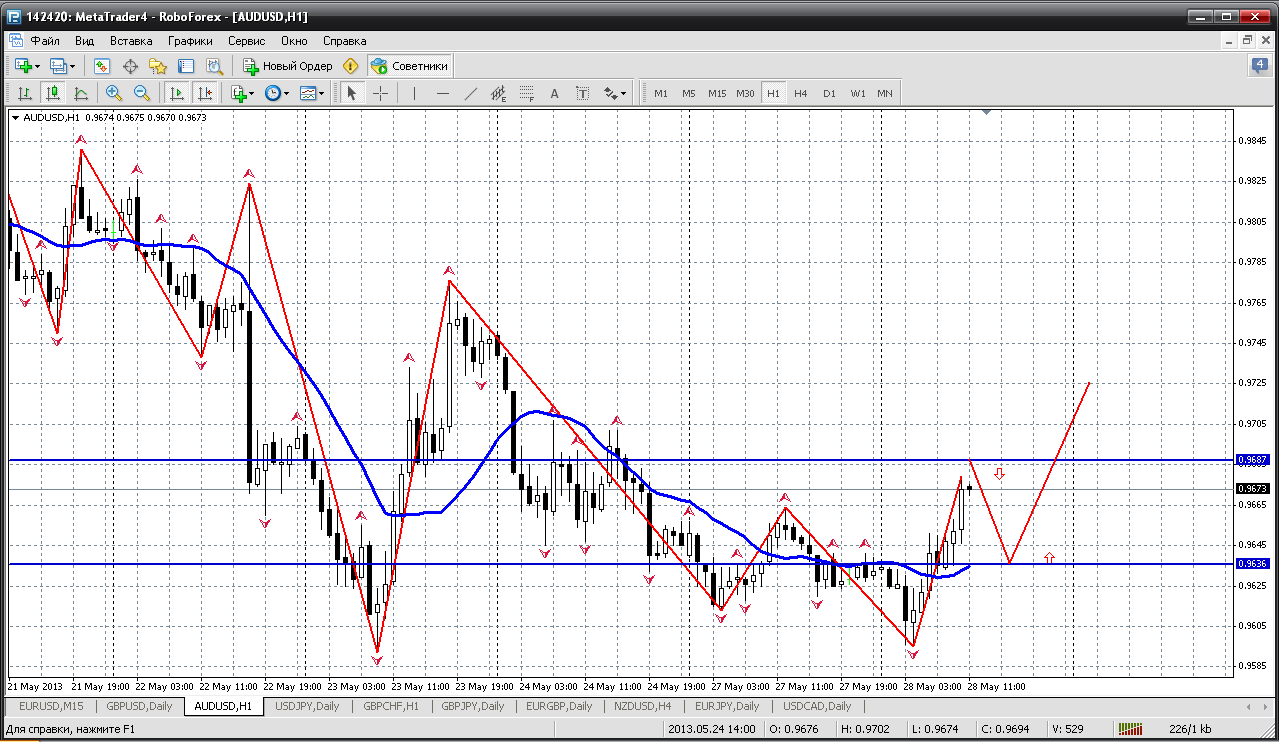Click the chat notification icon showing 4

[1260, 66]
